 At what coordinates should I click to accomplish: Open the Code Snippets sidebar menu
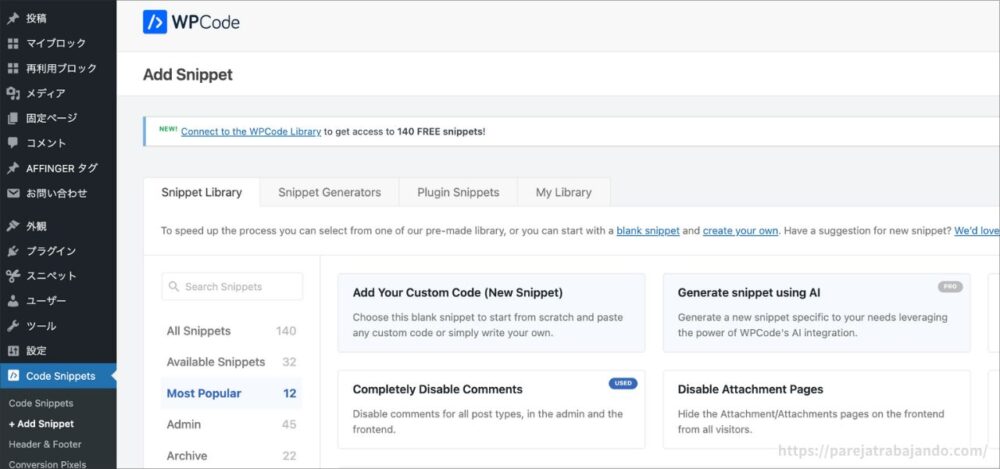point(58,376)
